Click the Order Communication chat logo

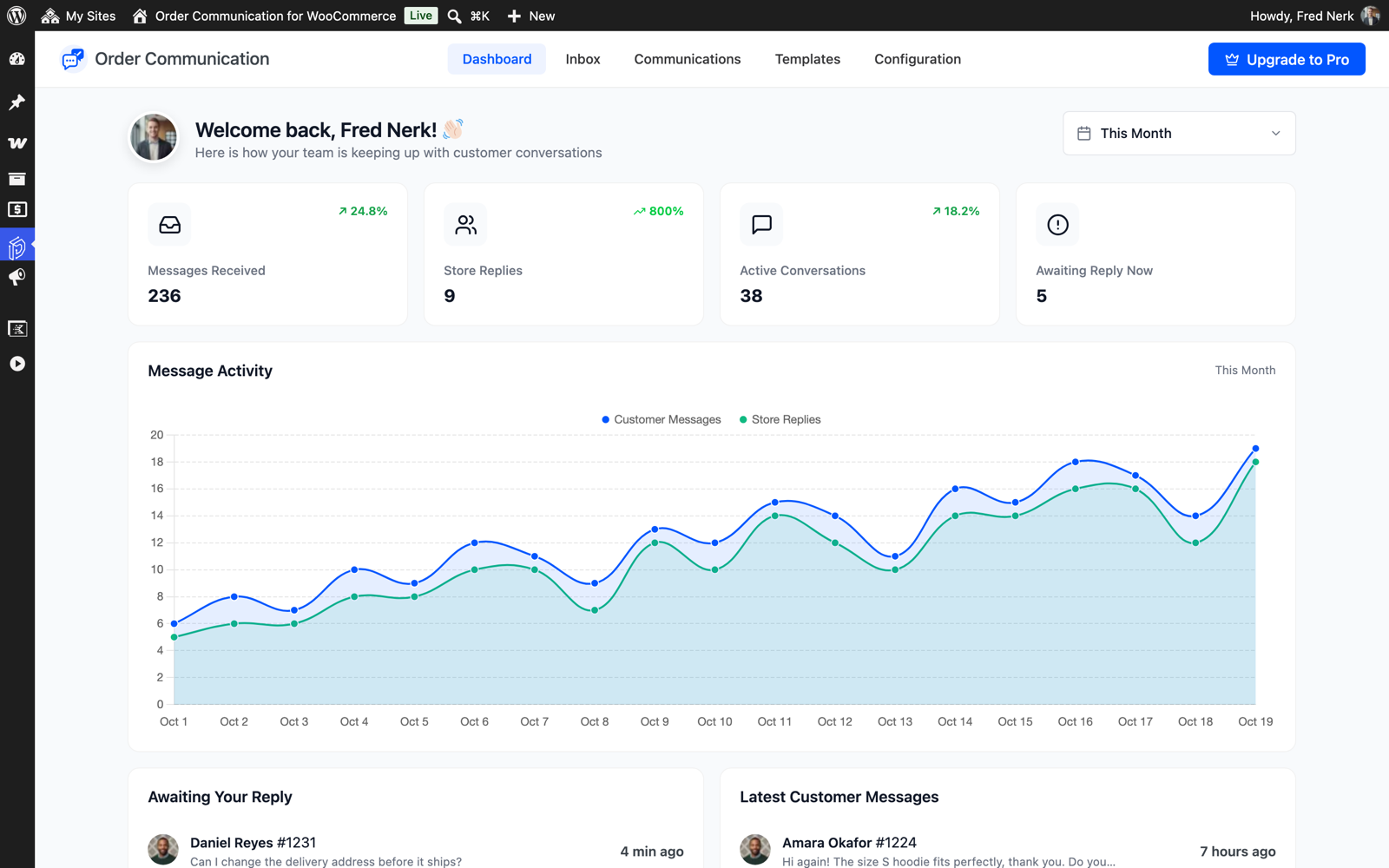(x=73, y=59)
